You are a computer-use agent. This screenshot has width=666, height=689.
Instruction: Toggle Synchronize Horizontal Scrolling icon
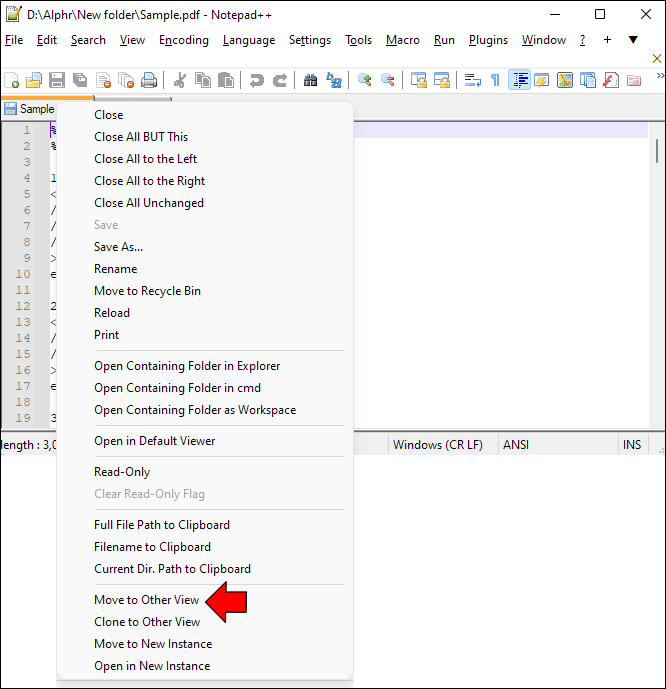pyautogui.click(x=442, y=80)
